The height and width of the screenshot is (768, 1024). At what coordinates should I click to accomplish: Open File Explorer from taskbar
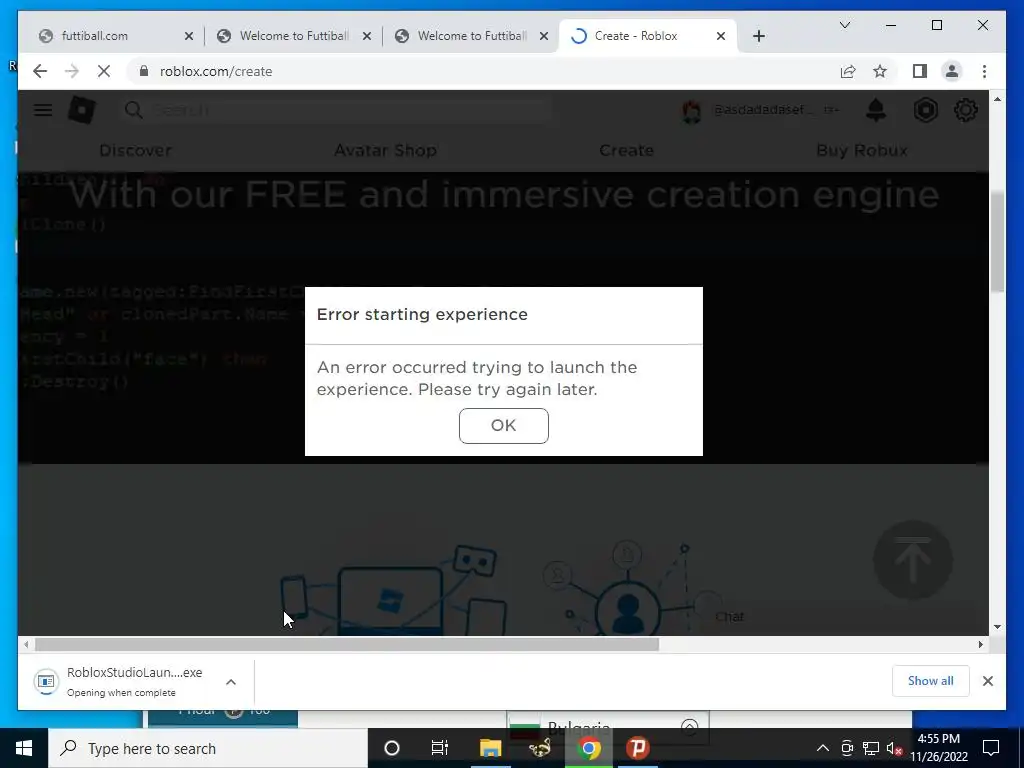[490, 748]
